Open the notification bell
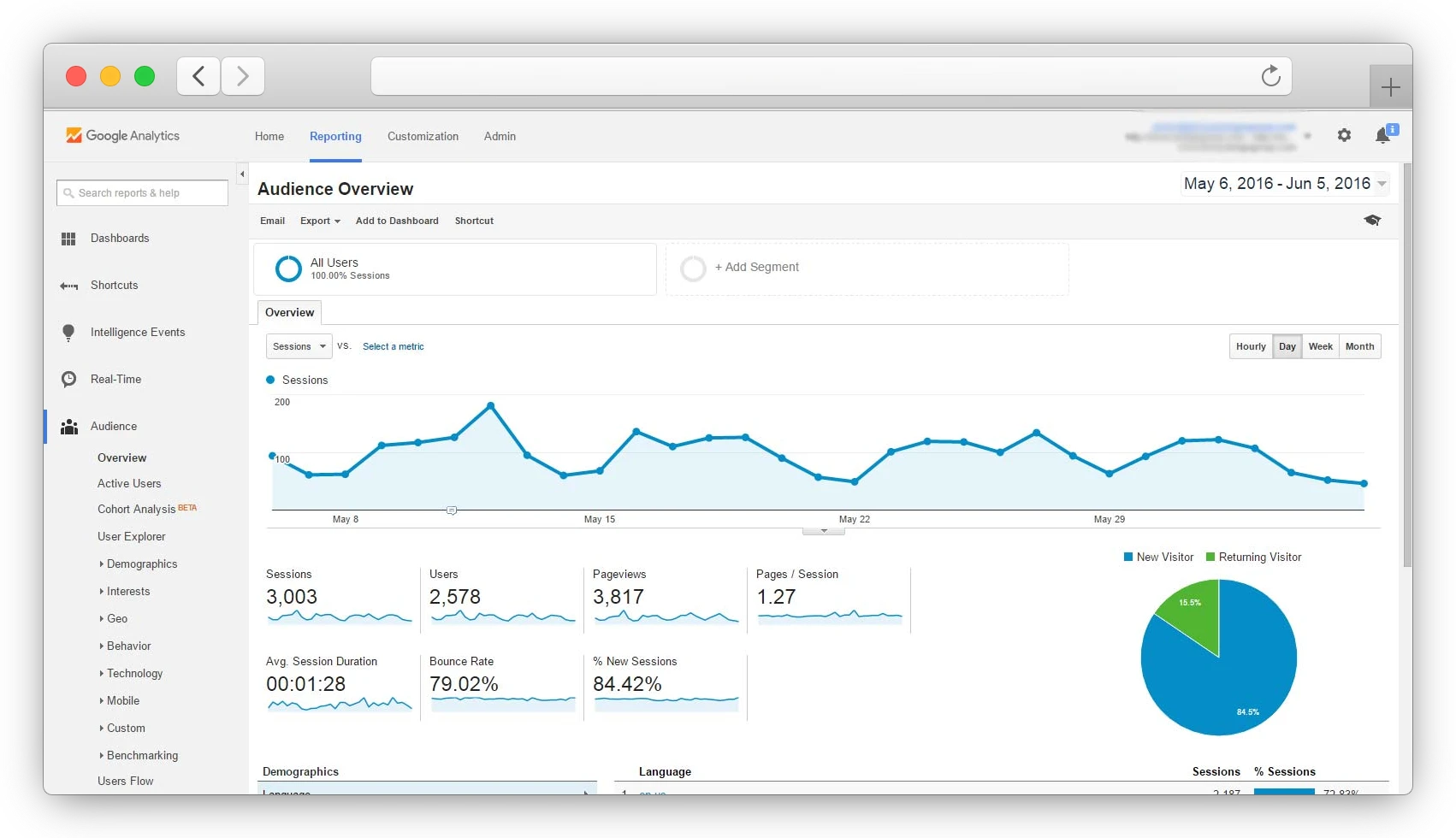 (x=1383, y=135)
